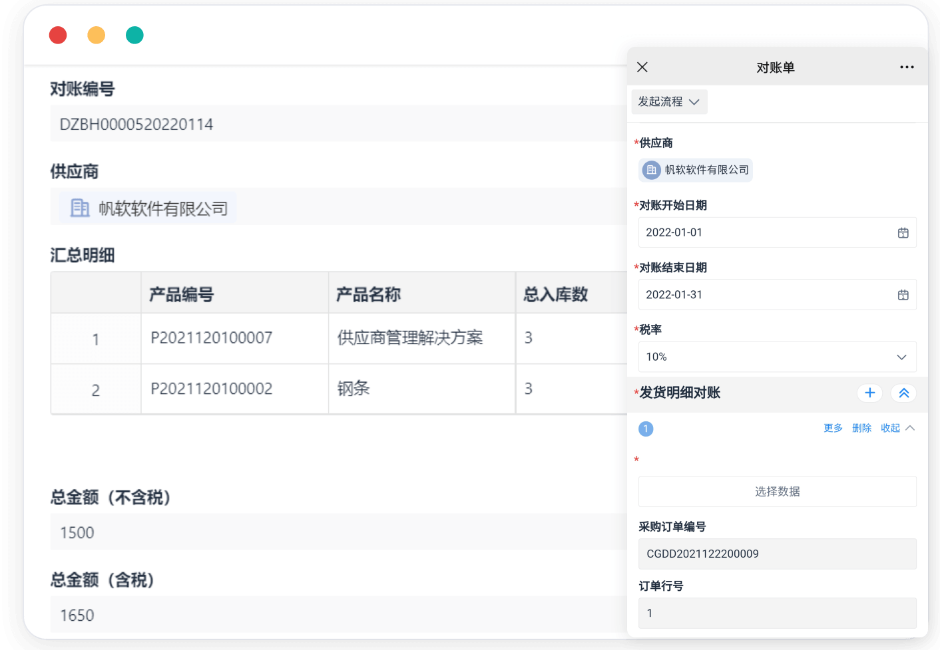Screen dimensions: 940x650
Task: Click 总入库数 value 3 for 钢条 row
Action: [x=571, y=389]
